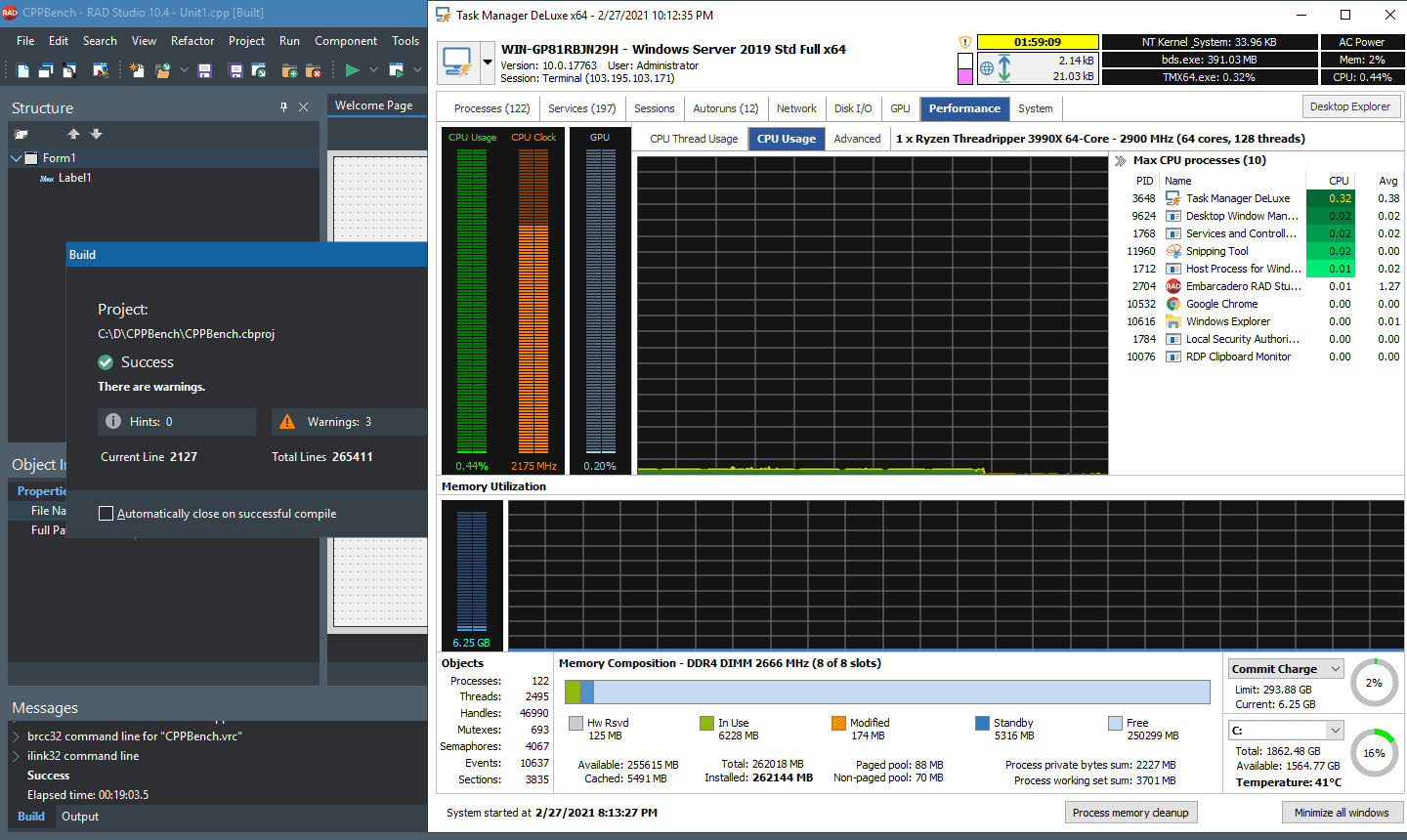
Task: Click the Desktop Explorer button
Action: (1352, 106)
